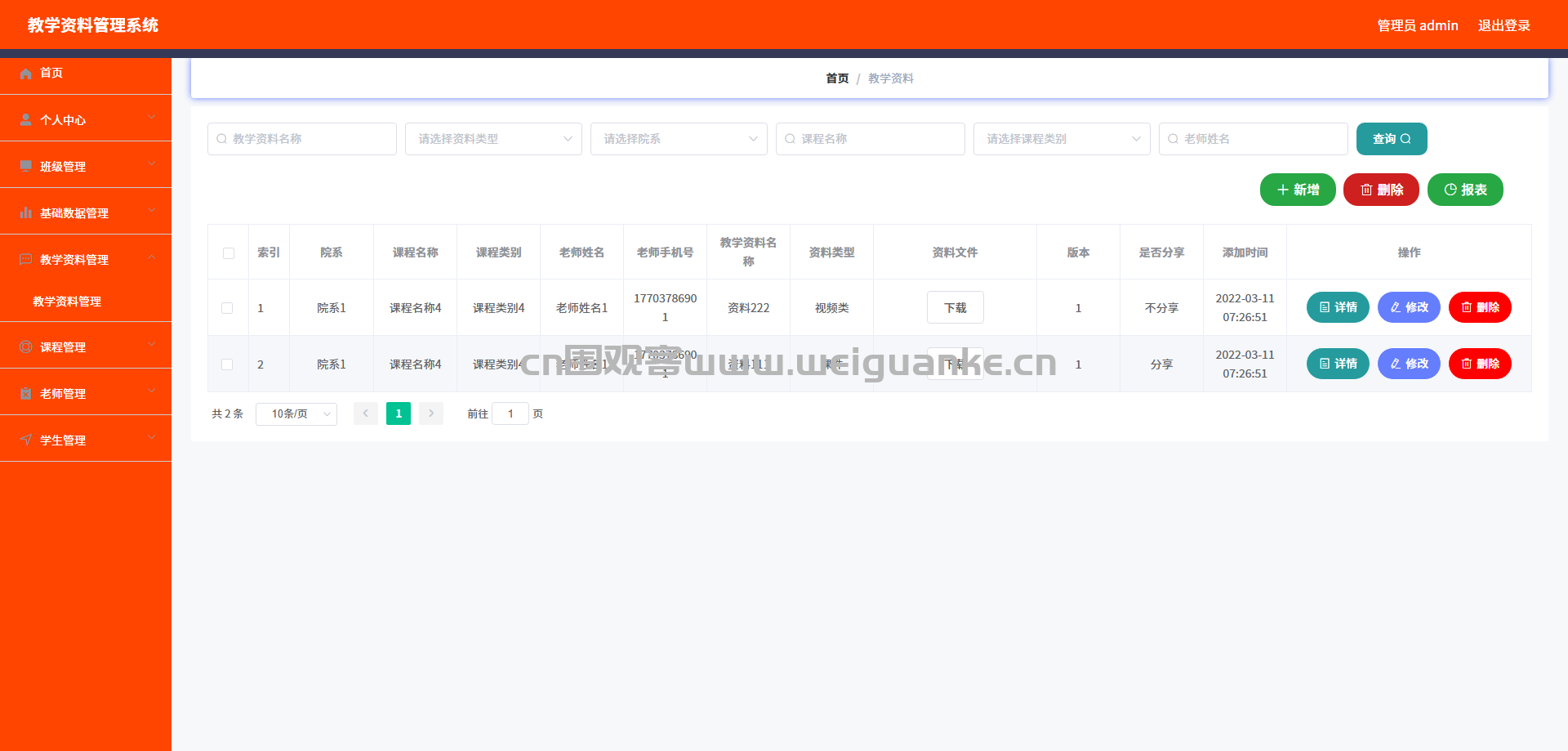Download the file for row 1

(x=955, y=307)
